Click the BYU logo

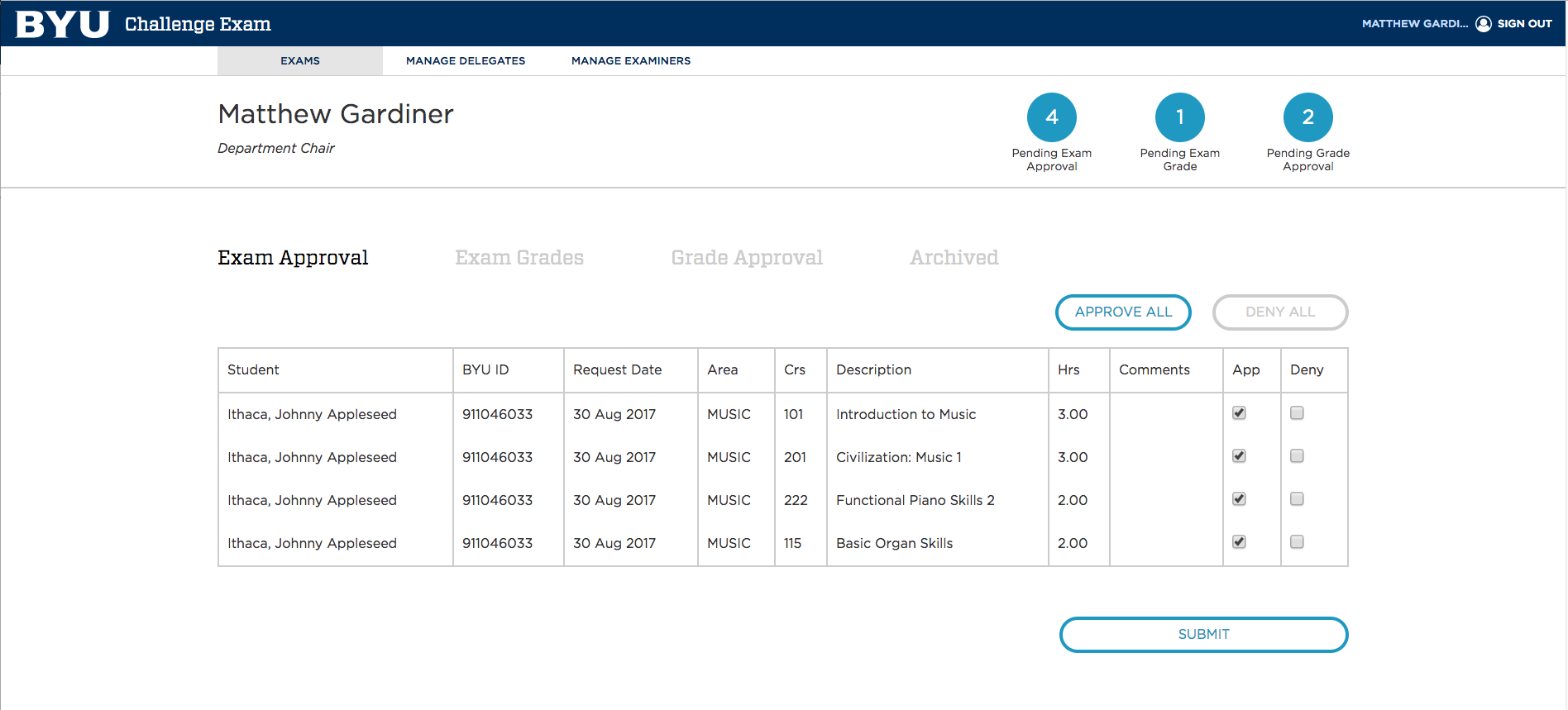click(x=62, y=24)
